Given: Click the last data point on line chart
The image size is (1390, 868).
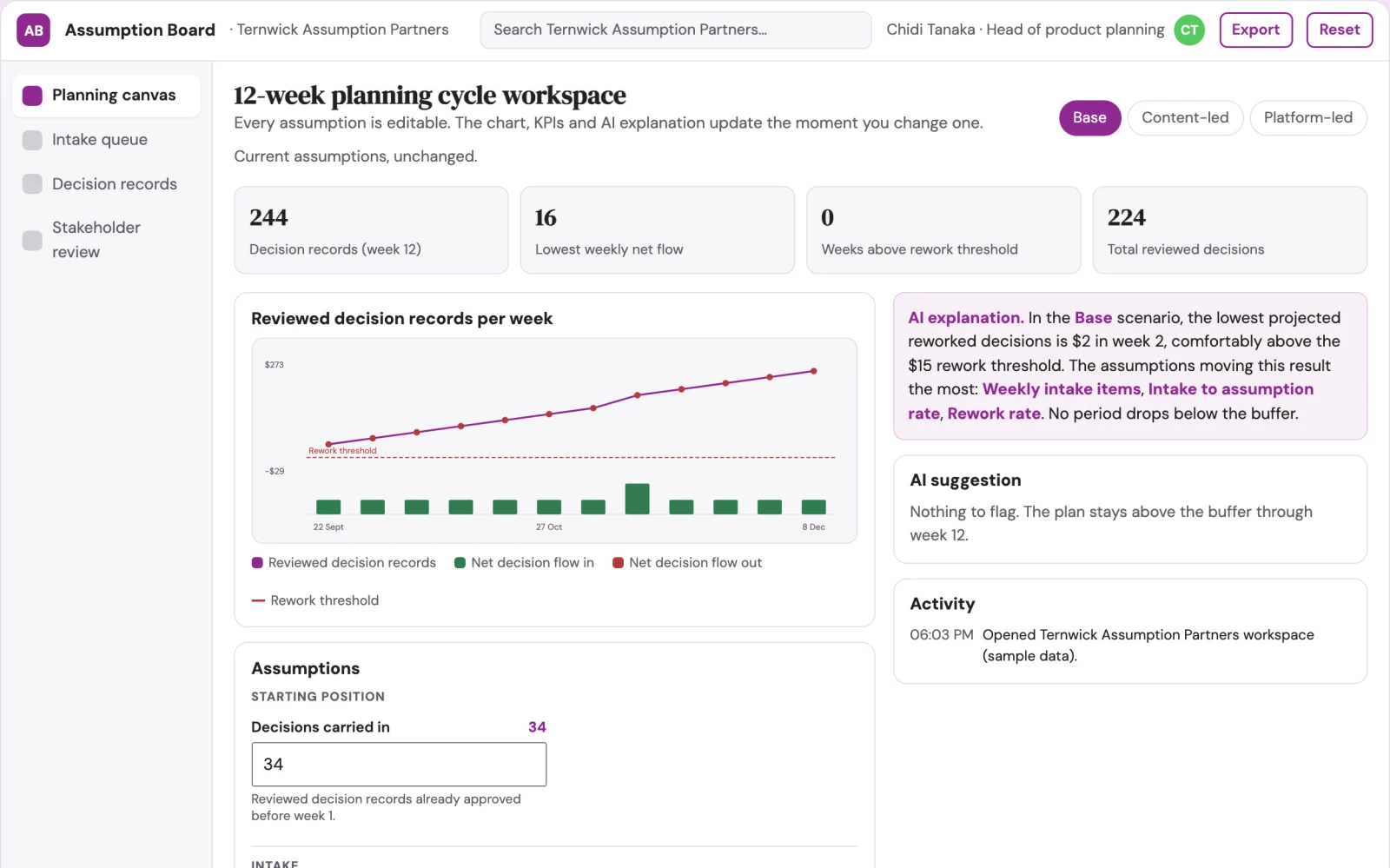Looking at the screenshot, I should point(813,371).
